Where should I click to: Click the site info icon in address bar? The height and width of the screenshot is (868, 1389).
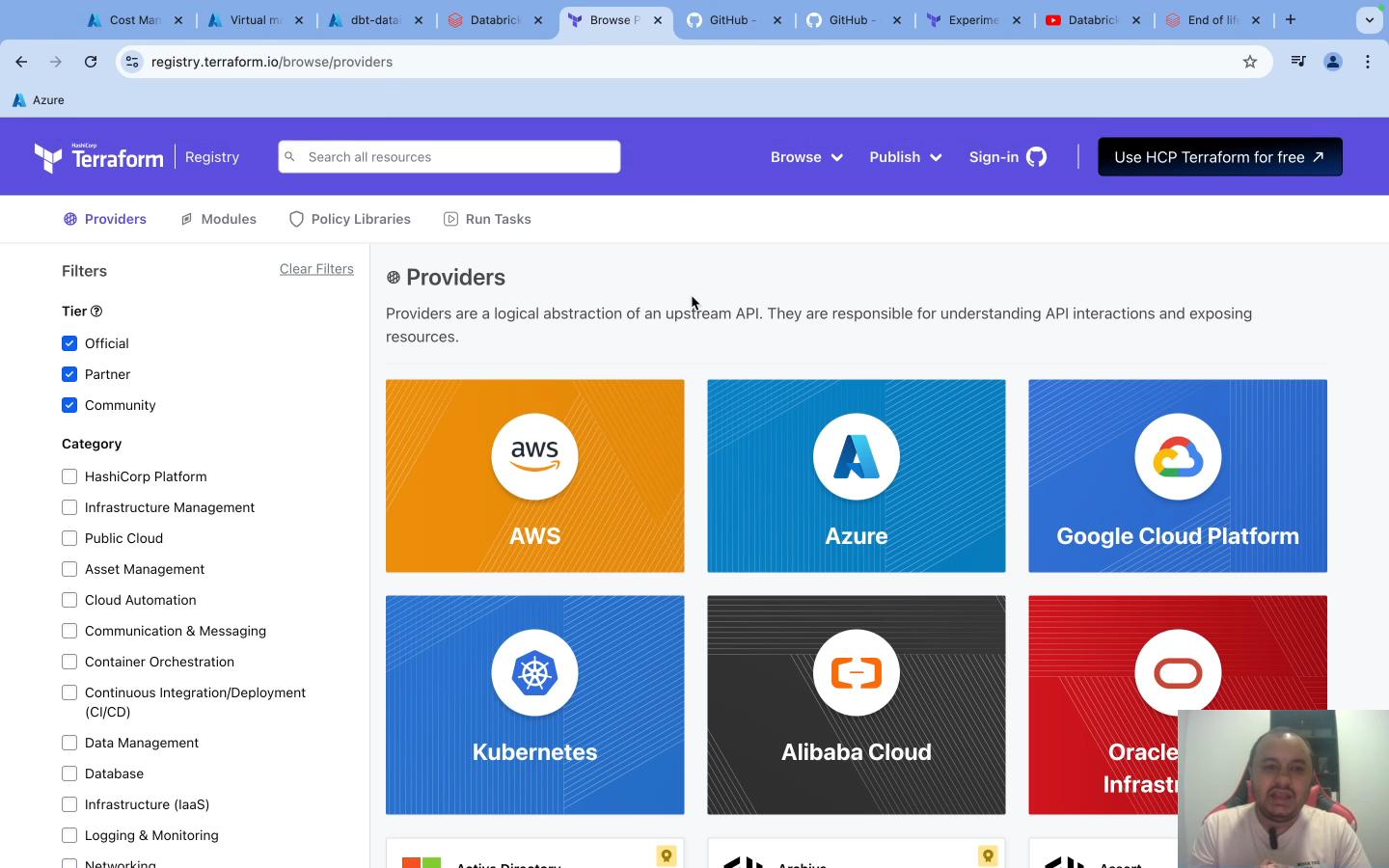pos(132,62)
